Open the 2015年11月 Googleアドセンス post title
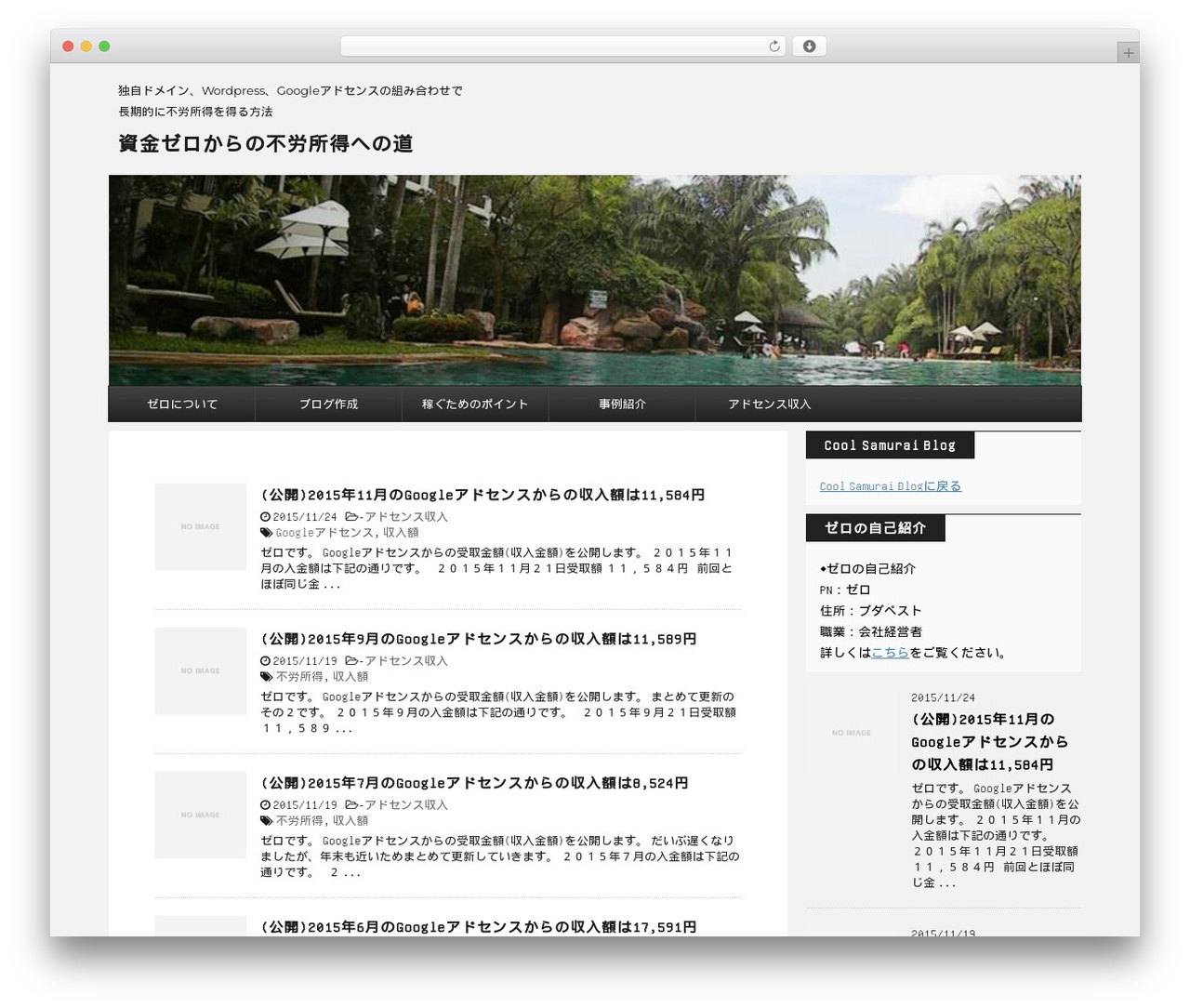Image resolution: width=1190 pixels, height=1008 pixels. (483, 496)
